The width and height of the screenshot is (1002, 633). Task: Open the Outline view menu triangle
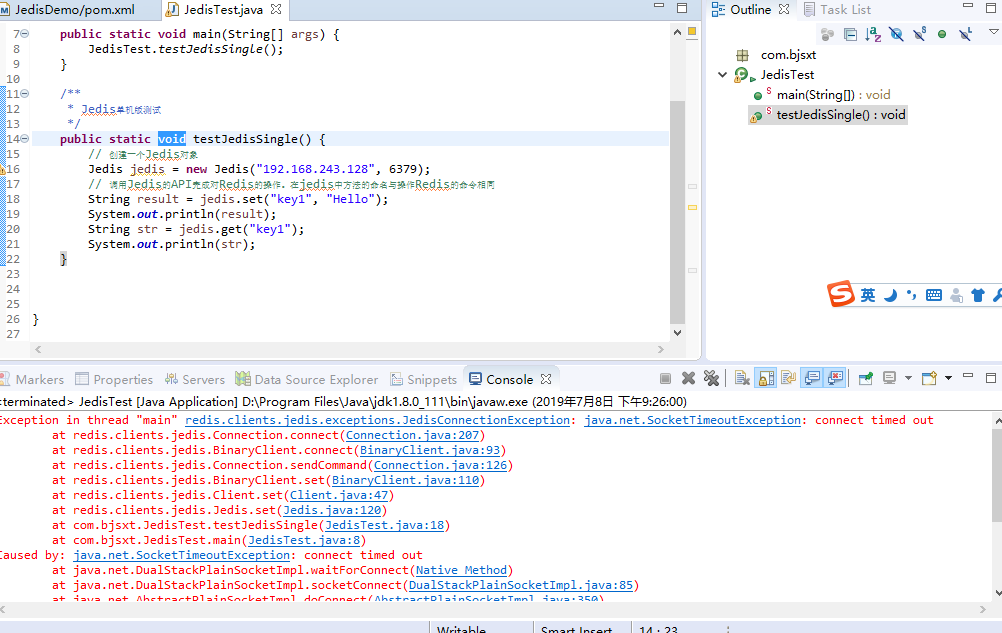(993, 31)
